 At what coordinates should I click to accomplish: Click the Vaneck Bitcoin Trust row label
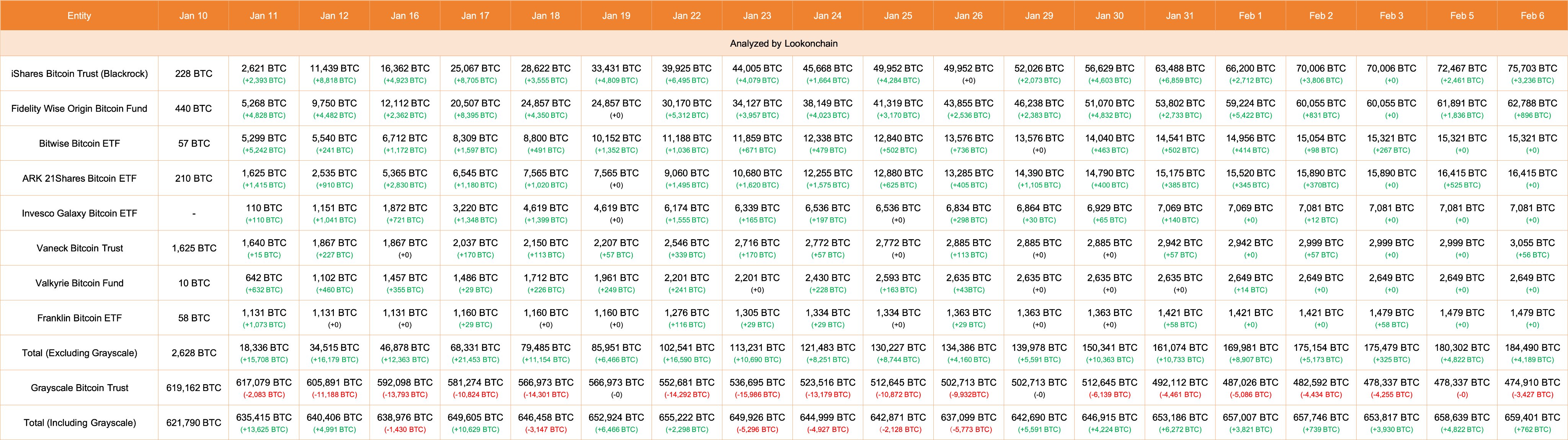coord(79,248)
